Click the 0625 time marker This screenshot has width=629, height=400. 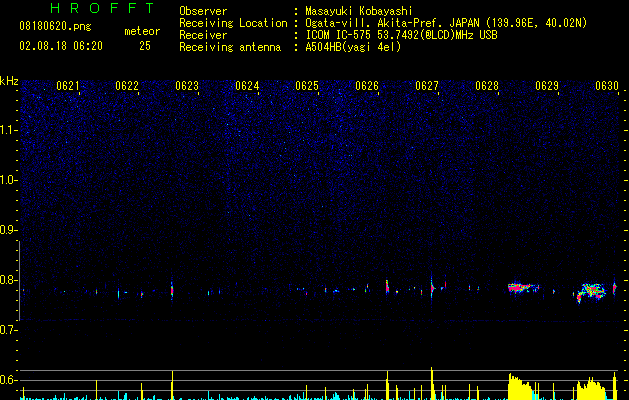click(x=307, y=86)
